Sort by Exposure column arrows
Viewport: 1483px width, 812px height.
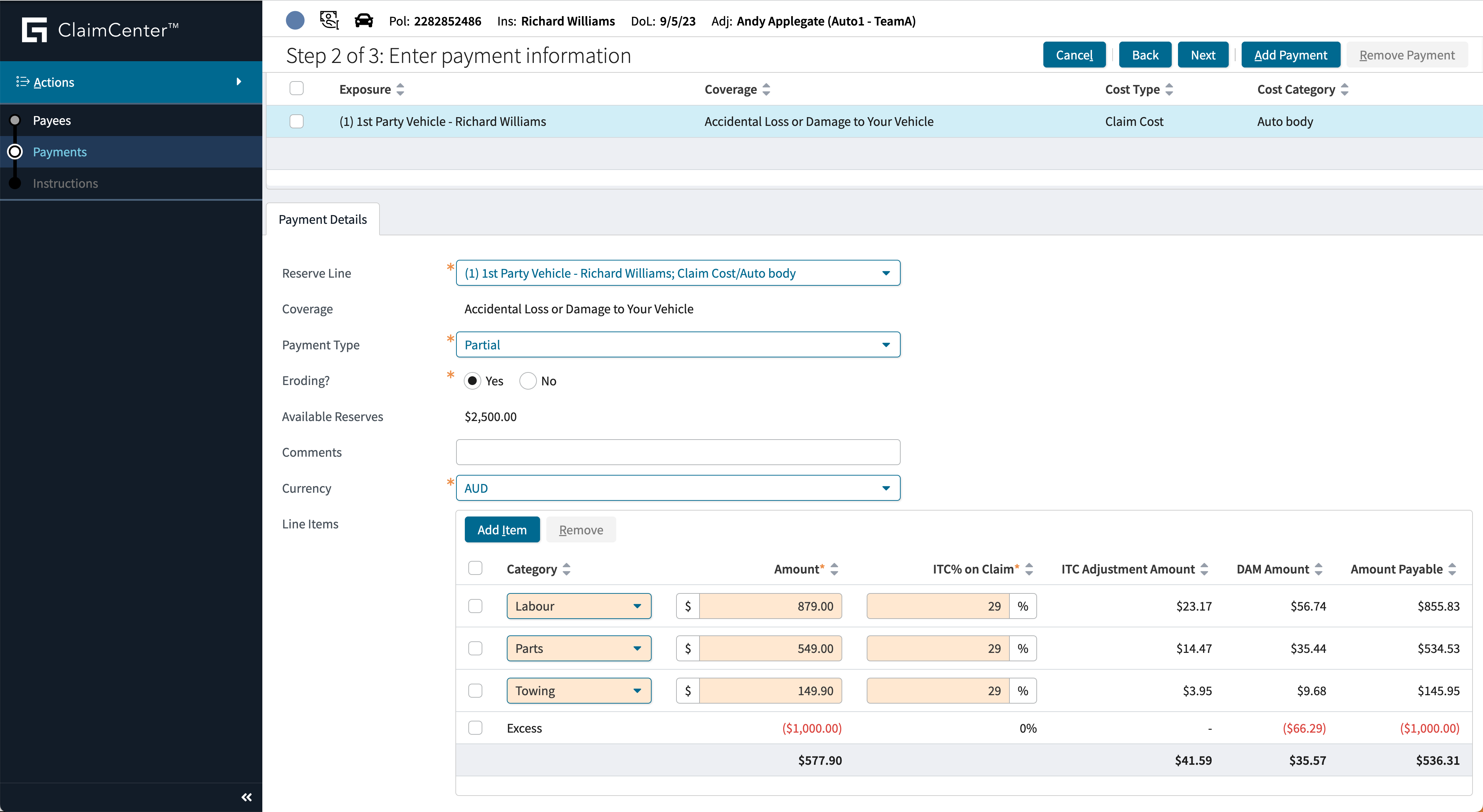tap(401, 89)
